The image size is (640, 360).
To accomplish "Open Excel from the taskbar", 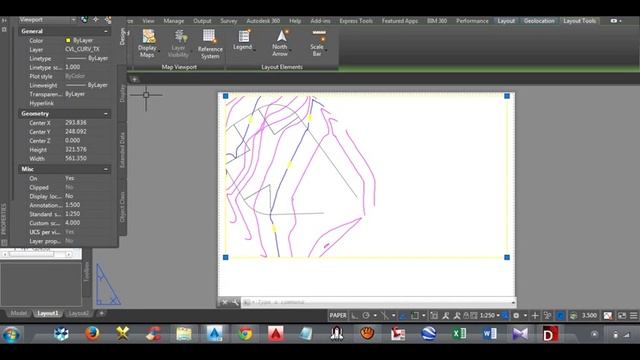I will pos(459,334).
